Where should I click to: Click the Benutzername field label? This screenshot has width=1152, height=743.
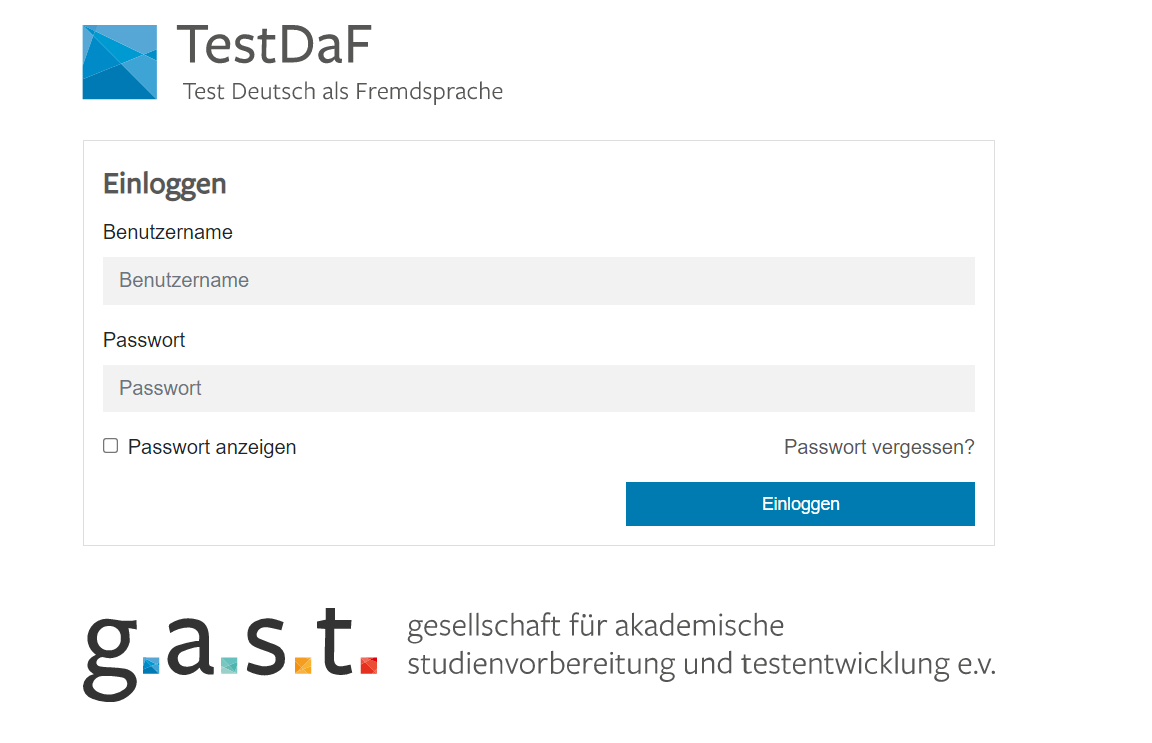tap(168, 232)
